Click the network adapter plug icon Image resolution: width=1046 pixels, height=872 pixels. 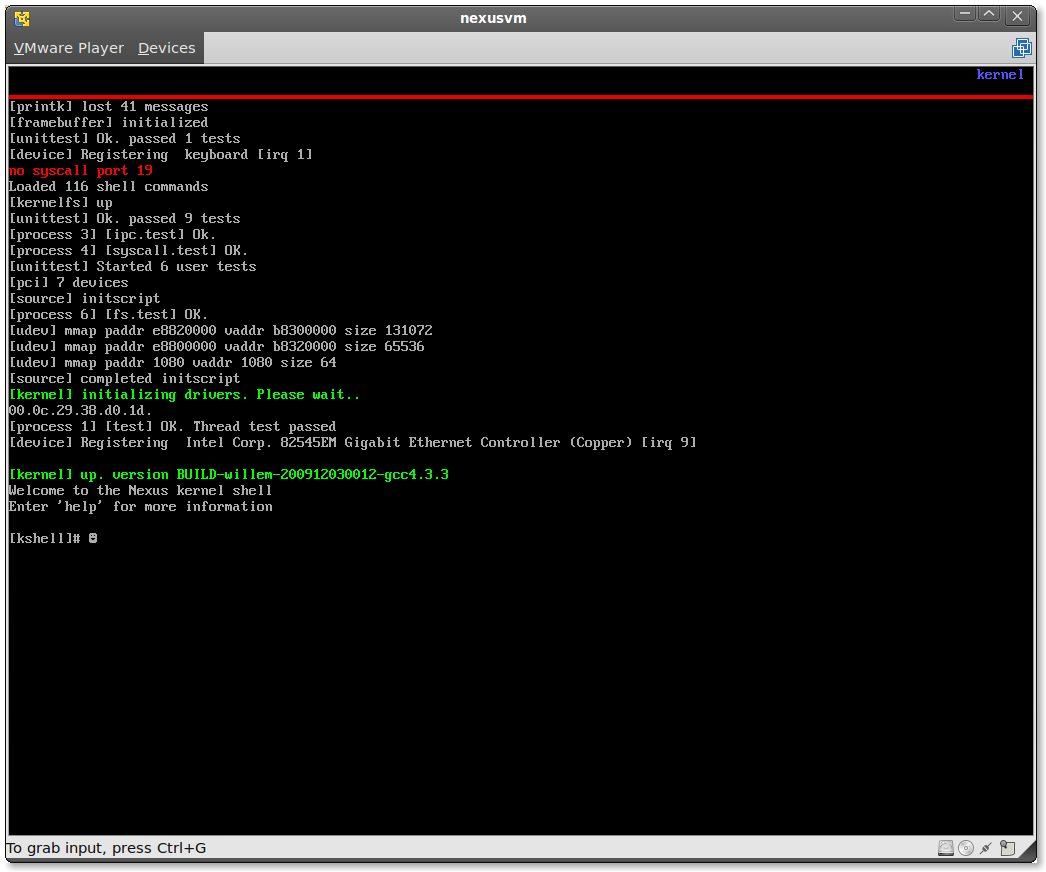click(987, 848)
